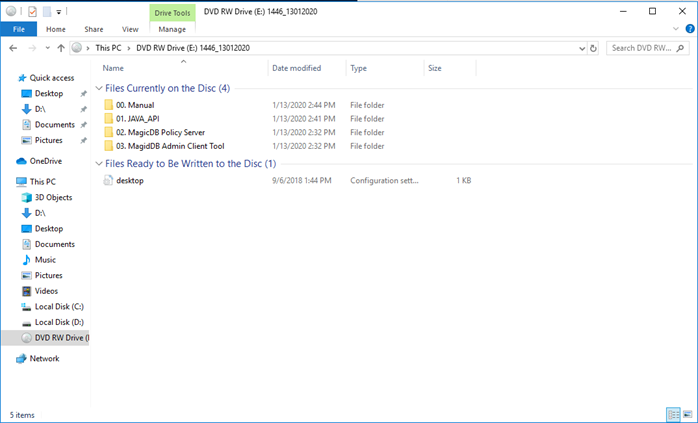The image size is (698, 423).
Task: Open 3D Objects under This PC
Action: click(x=53, y=197)
